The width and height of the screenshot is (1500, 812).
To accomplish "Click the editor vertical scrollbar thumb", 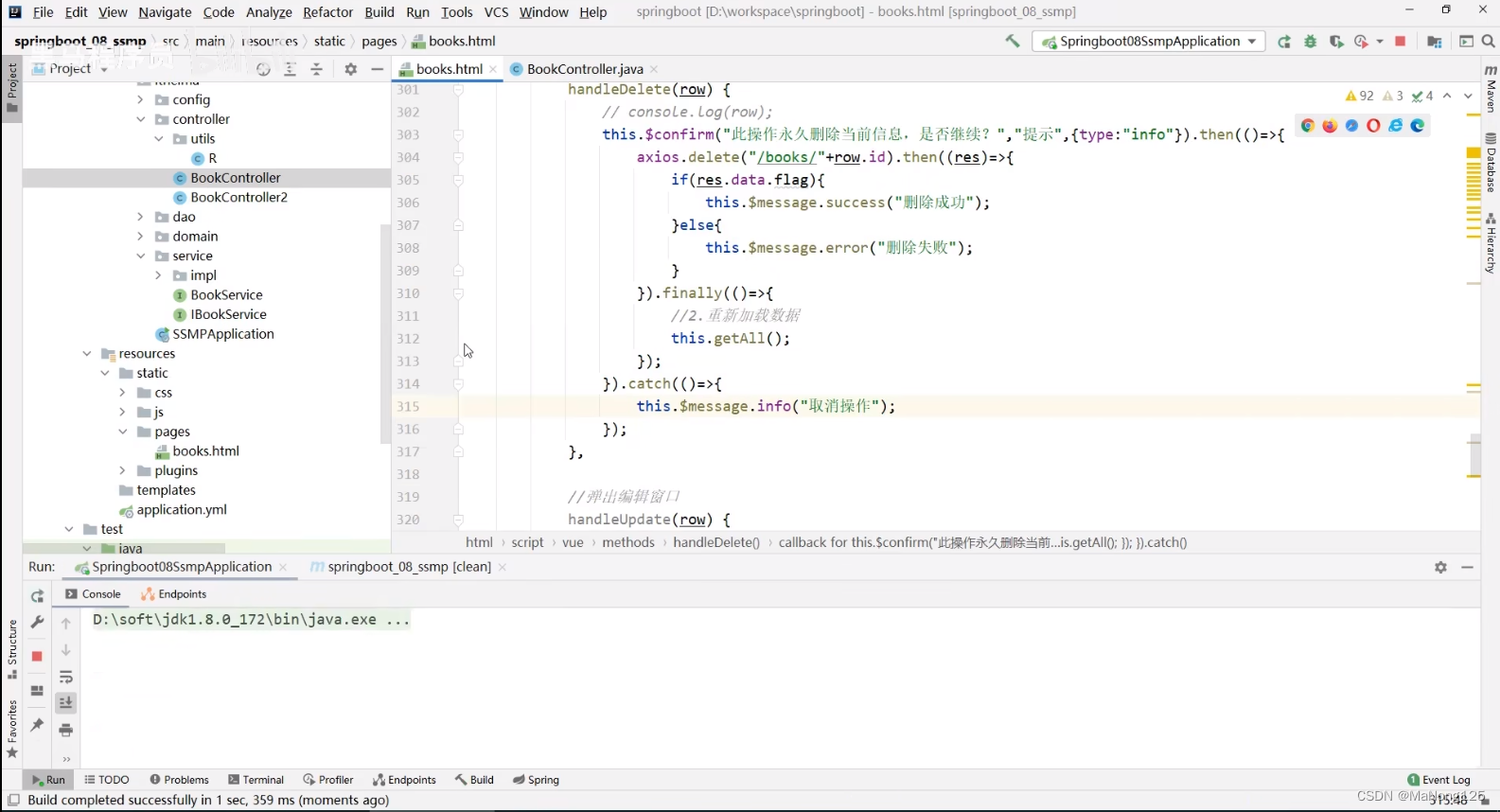I will point(1474,455).
